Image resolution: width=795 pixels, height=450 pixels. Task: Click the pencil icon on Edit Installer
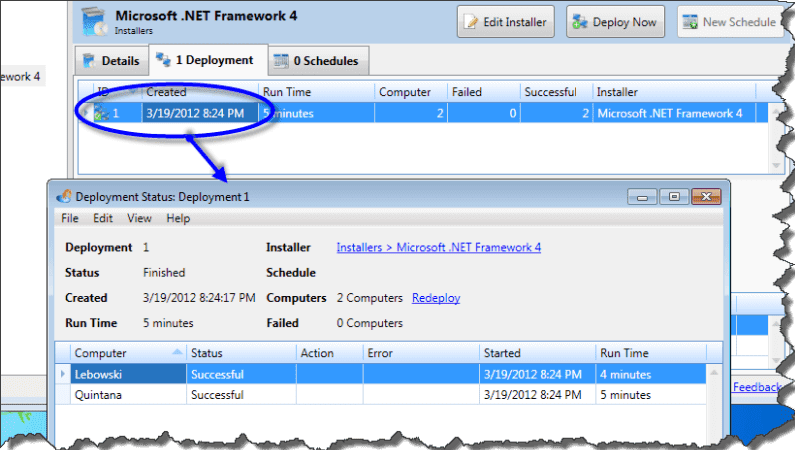pyautogui.click(x=471, y=22)
